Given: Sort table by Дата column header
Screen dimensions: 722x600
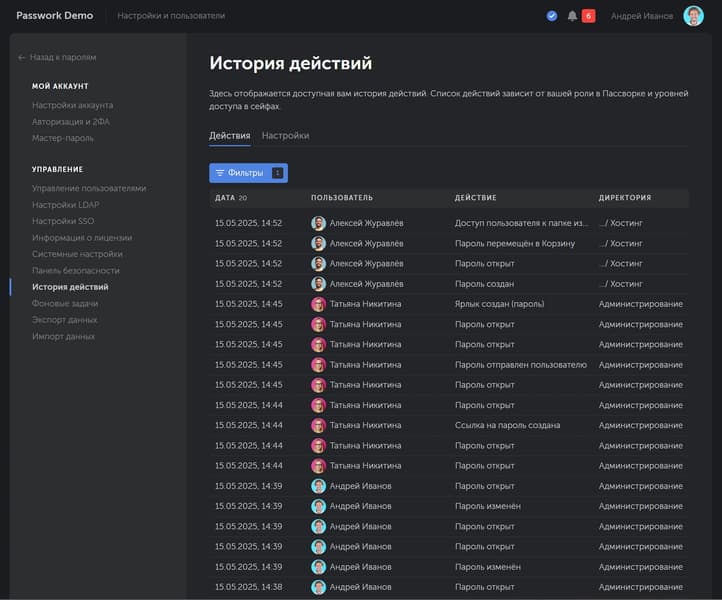Looking at the screenshot, I should click(225, 198).
